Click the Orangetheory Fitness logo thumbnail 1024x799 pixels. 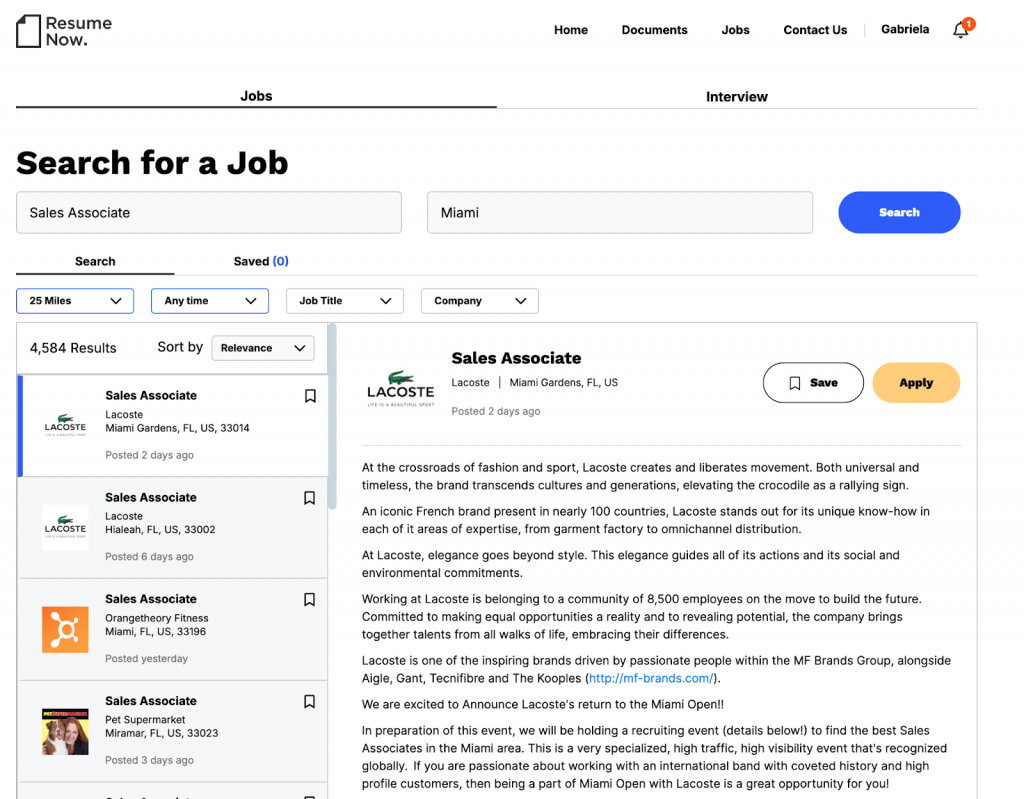65,629
